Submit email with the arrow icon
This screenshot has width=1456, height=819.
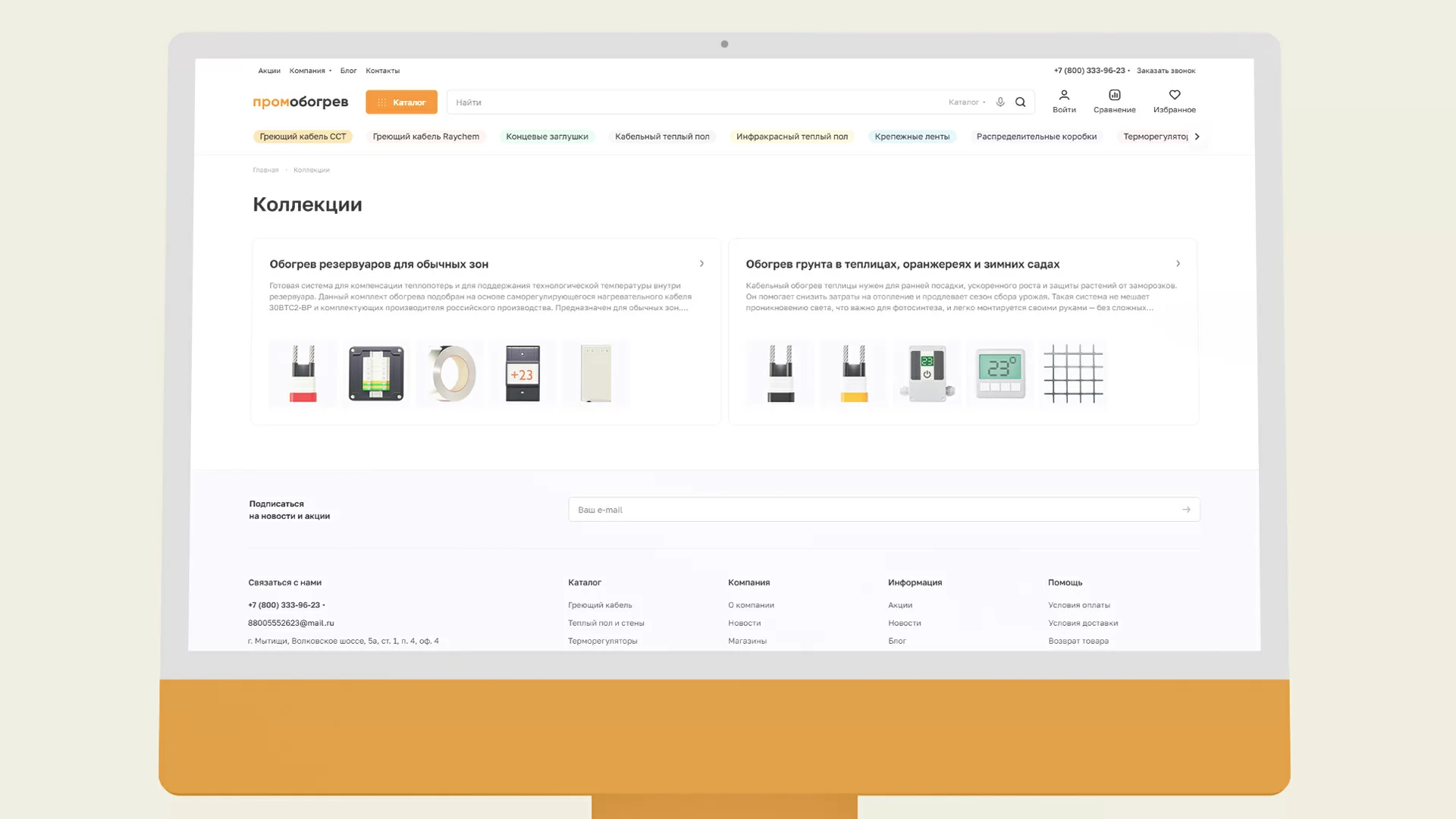(1186, 510)
